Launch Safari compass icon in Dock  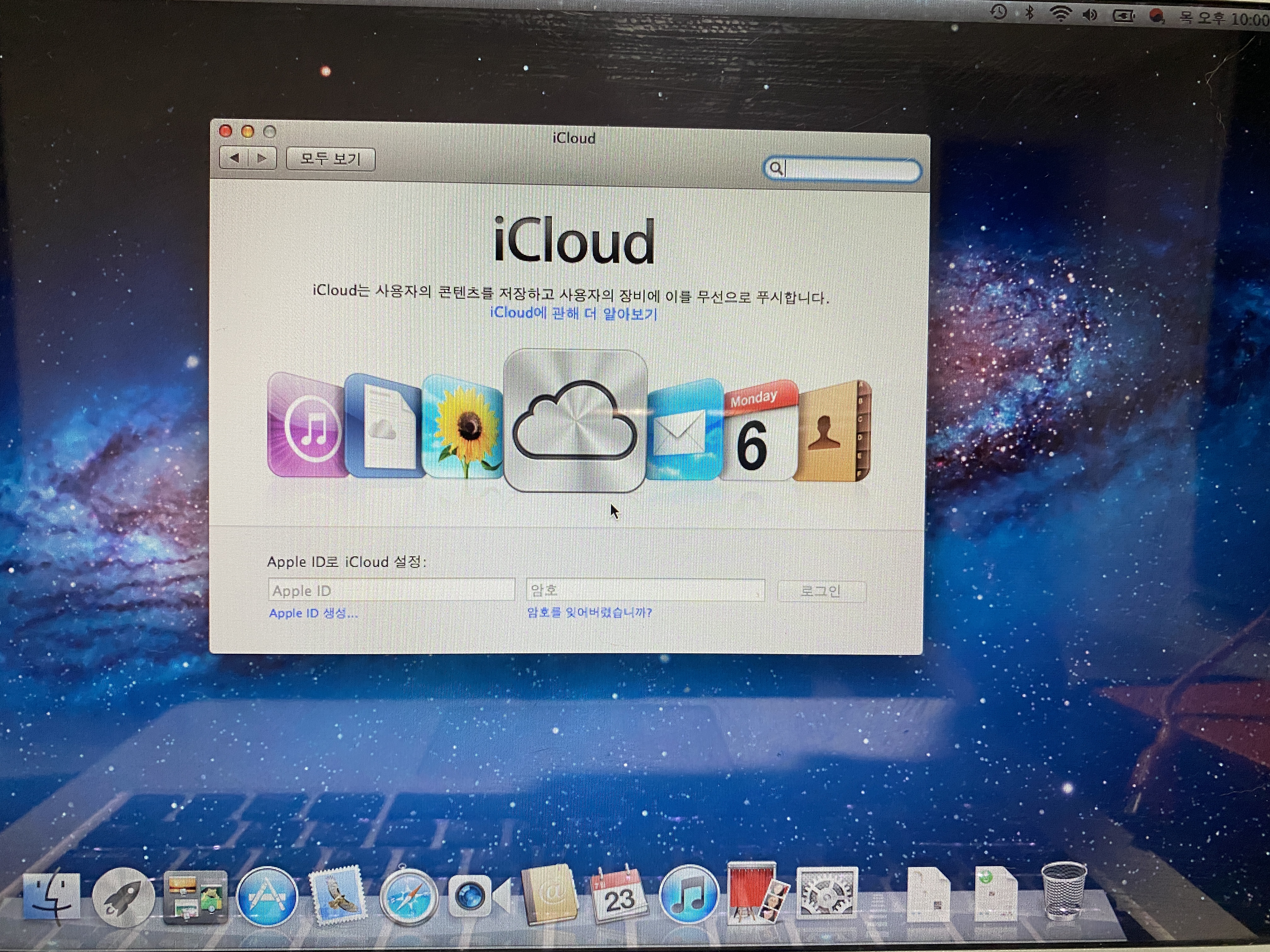pyautogui.click(x=409, y=896)
